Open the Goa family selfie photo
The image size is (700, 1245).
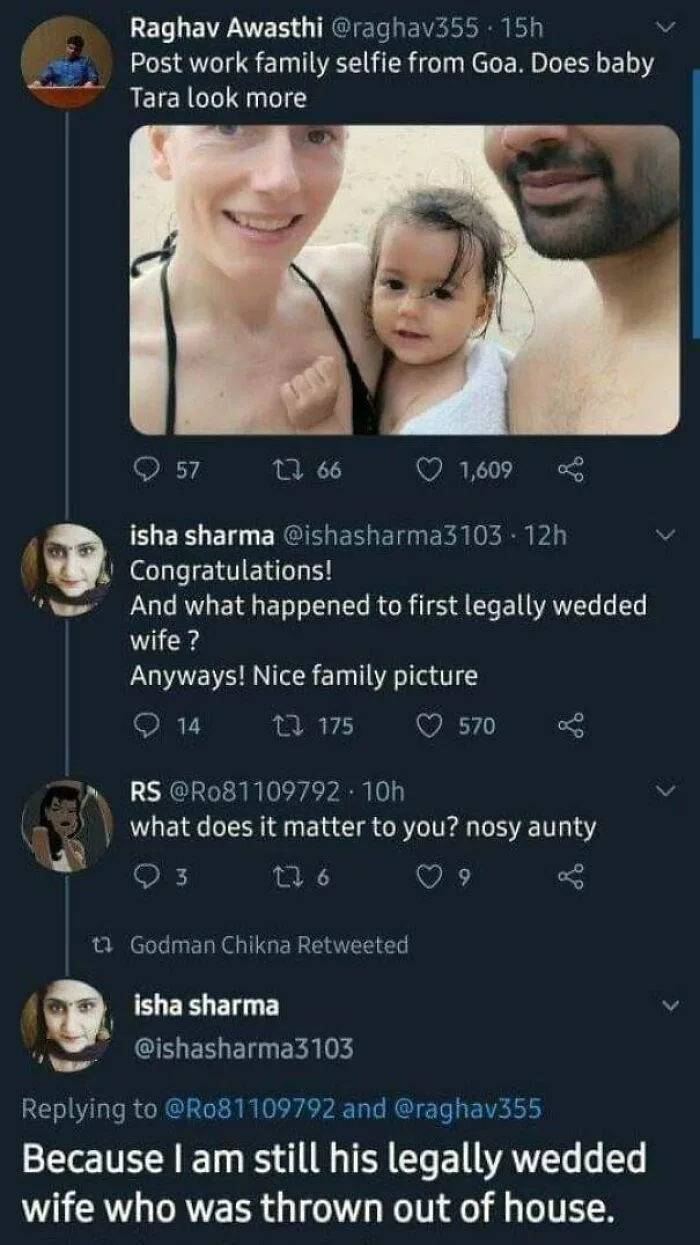[x=404, y=280]
